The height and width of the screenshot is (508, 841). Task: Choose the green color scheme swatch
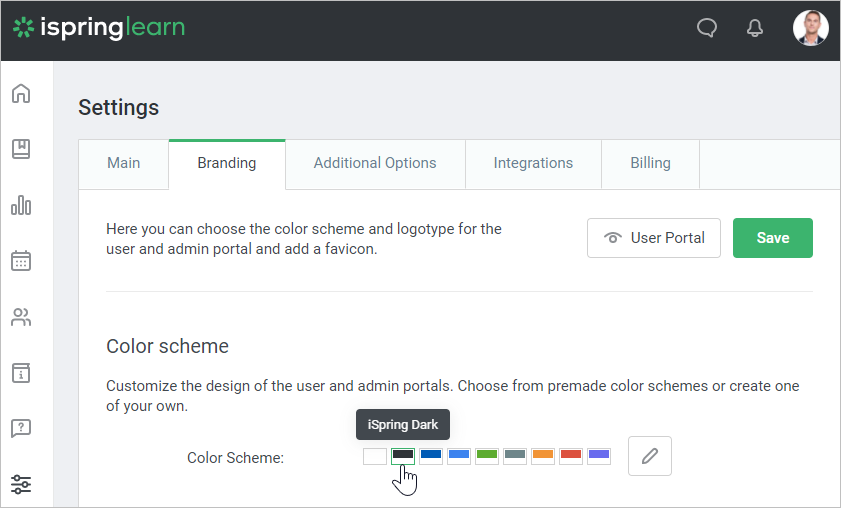tap(486, 456)
